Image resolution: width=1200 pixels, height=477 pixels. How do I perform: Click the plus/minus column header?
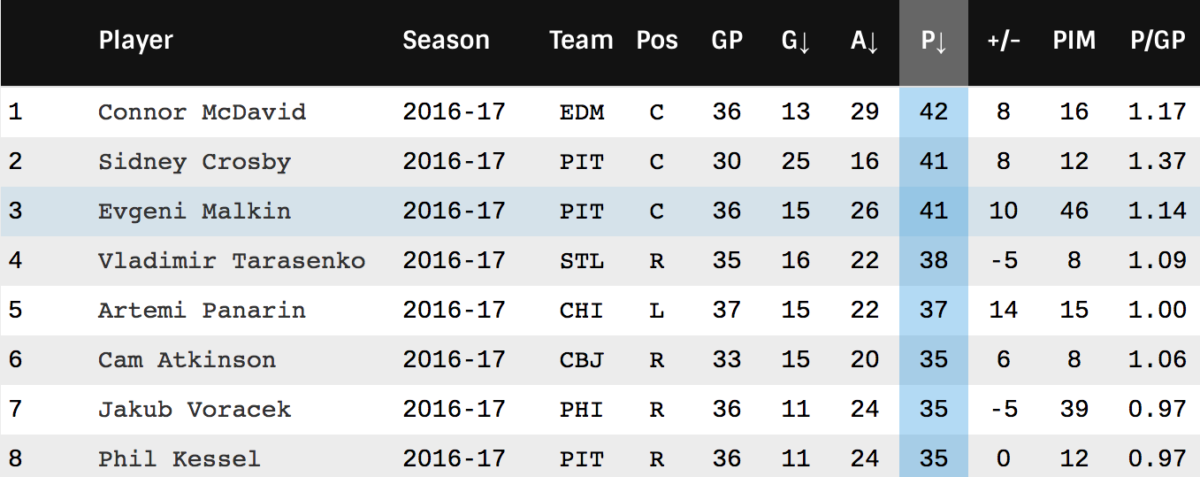(x=1004, y=41)
